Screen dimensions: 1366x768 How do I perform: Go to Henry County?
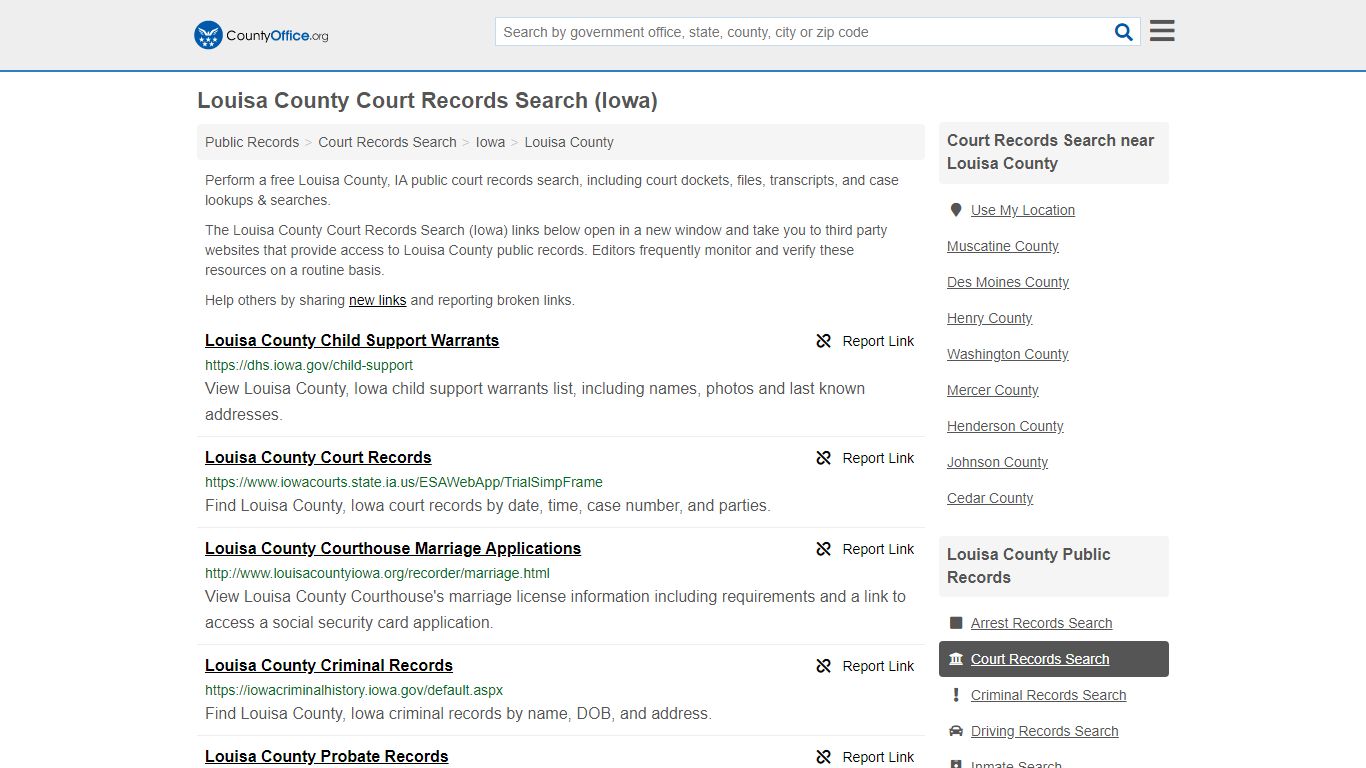(990, 318)
